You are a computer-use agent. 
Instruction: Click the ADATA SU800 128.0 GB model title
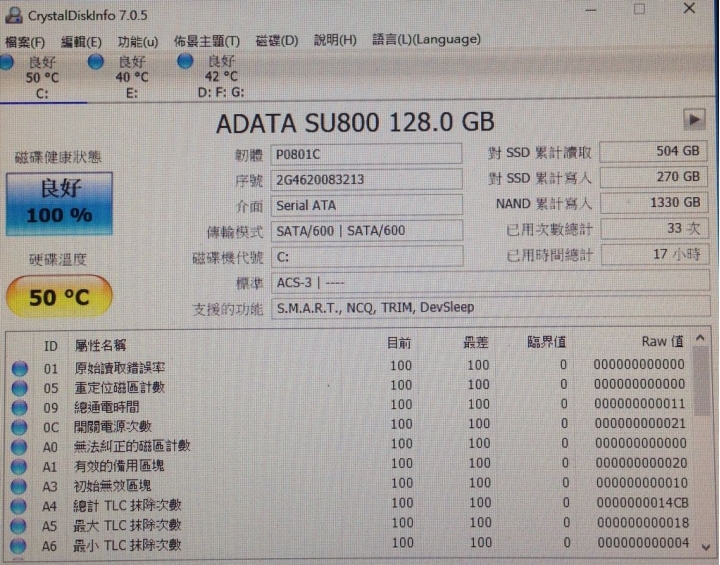355,123
